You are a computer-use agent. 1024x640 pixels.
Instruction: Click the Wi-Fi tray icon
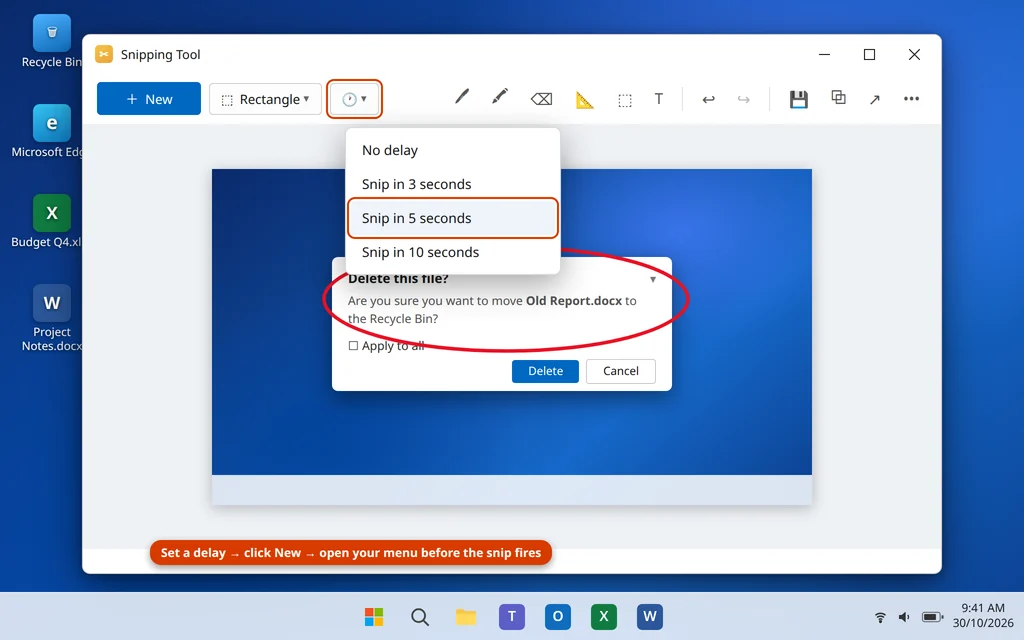click(x=880, y=616)
